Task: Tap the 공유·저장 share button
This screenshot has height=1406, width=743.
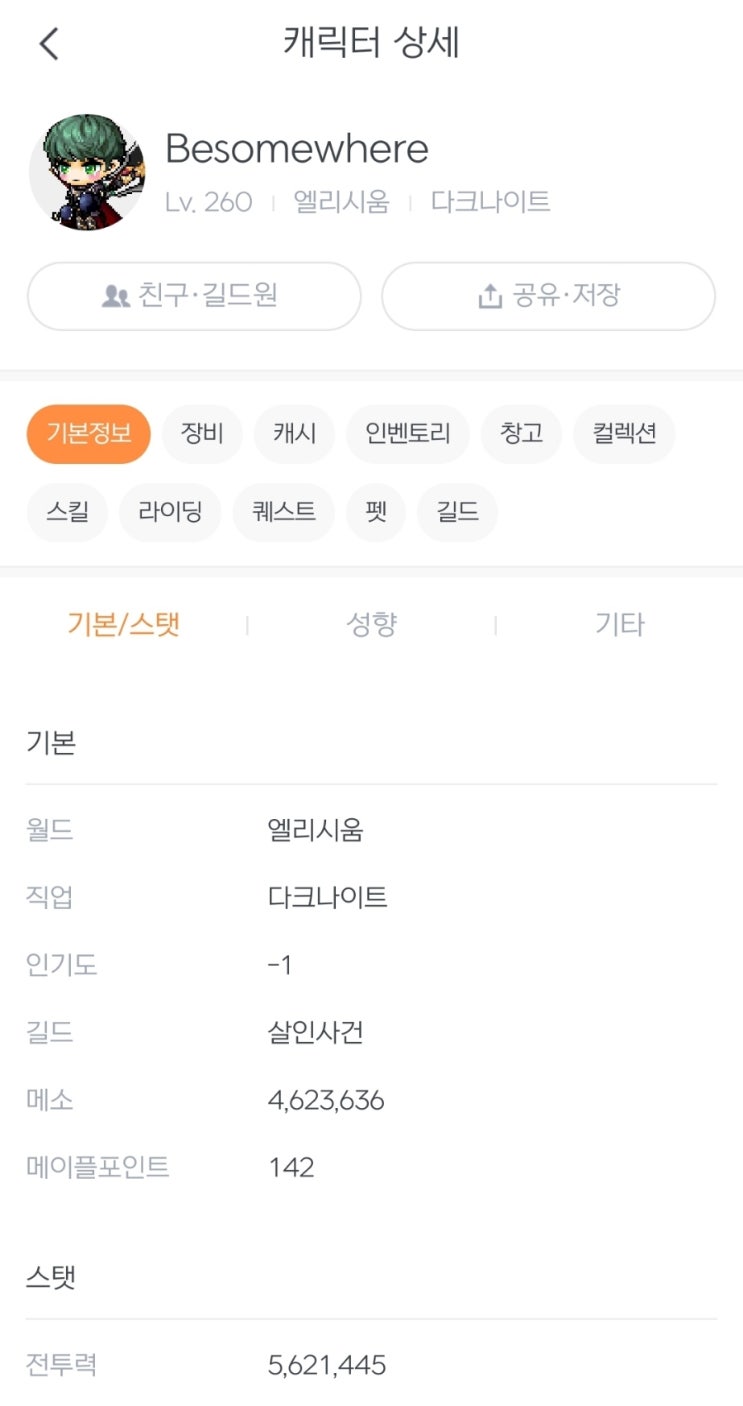Action: (548, 296)
